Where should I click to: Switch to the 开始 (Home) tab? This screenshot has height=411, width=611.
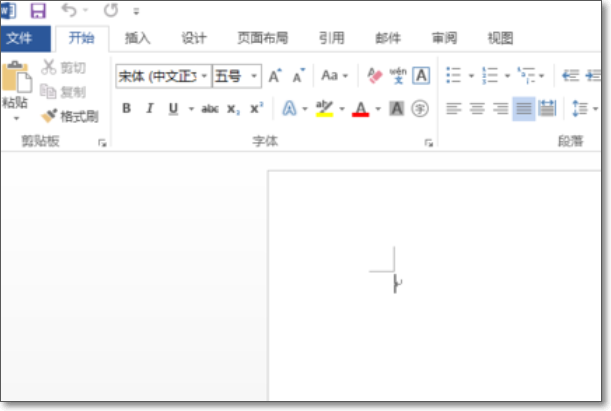[x=82, y=38]
